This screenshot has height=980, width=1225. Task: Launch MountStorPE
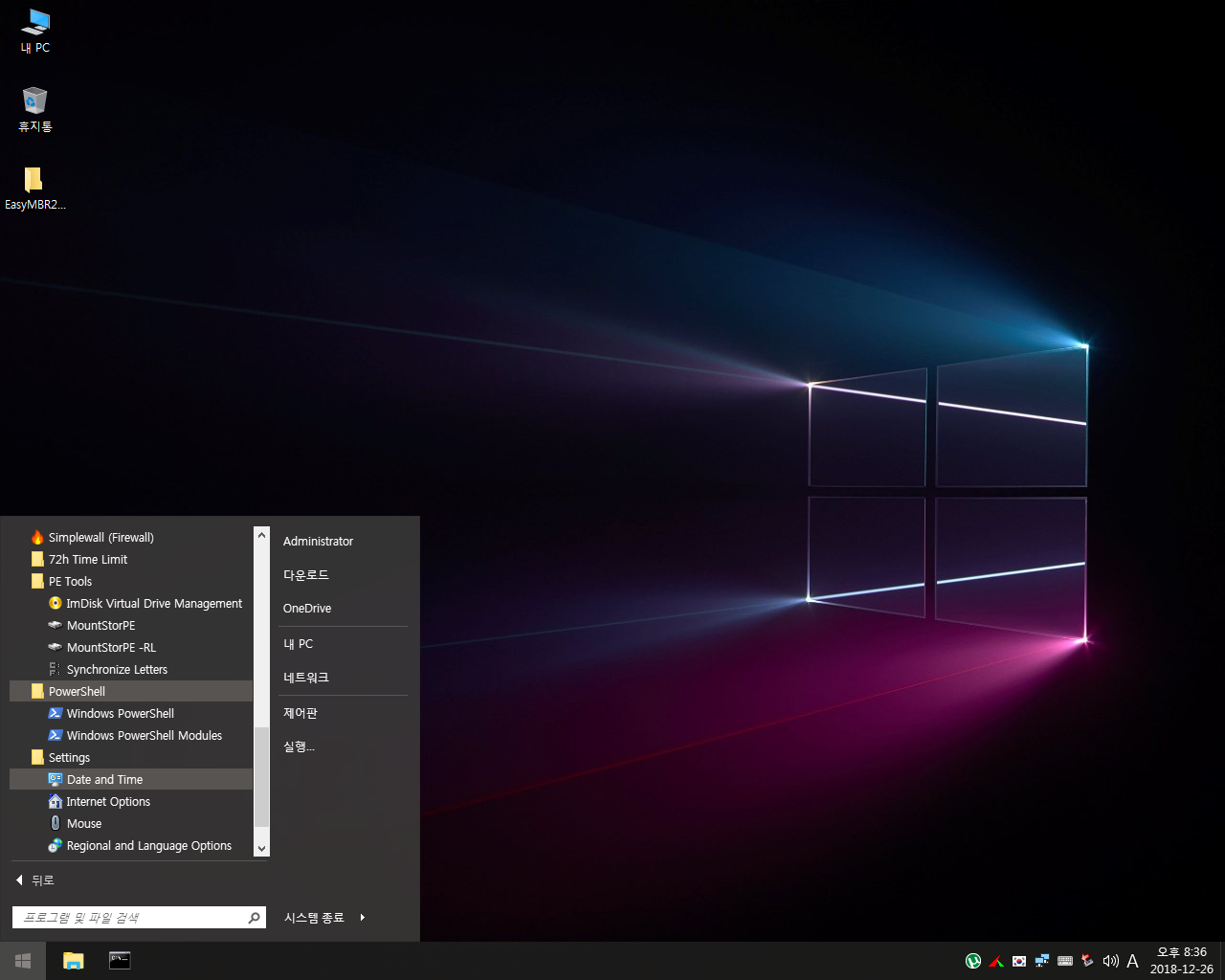131,625
